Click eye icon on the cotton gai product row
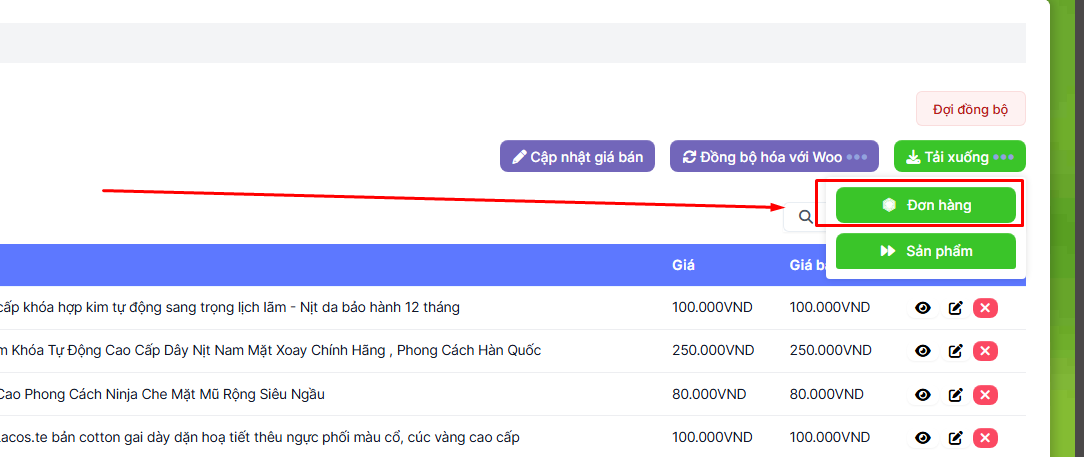1084x457 pixels. (x=923, y=437)
